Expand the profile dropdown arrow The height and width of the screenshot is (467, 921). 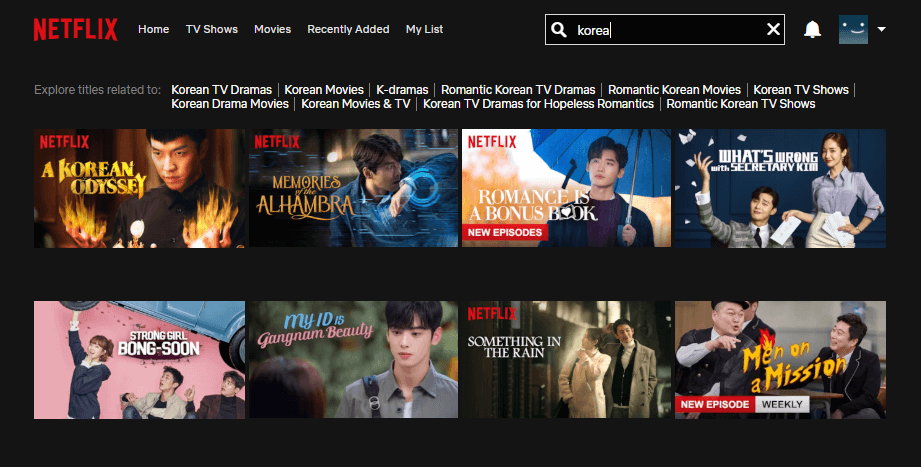click(882, 29)
